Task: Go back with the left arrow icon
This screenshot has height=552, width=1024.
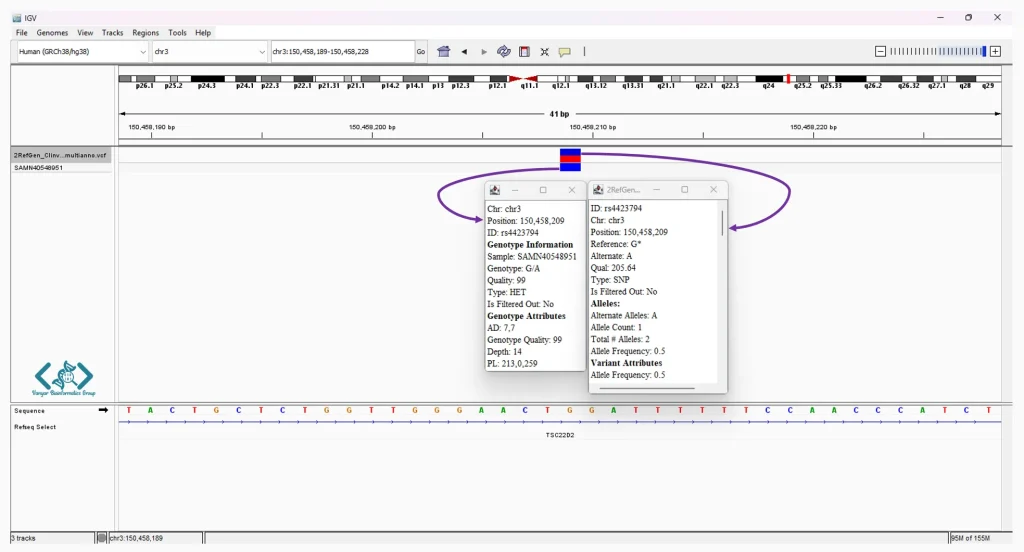Action: coord(464,52)
